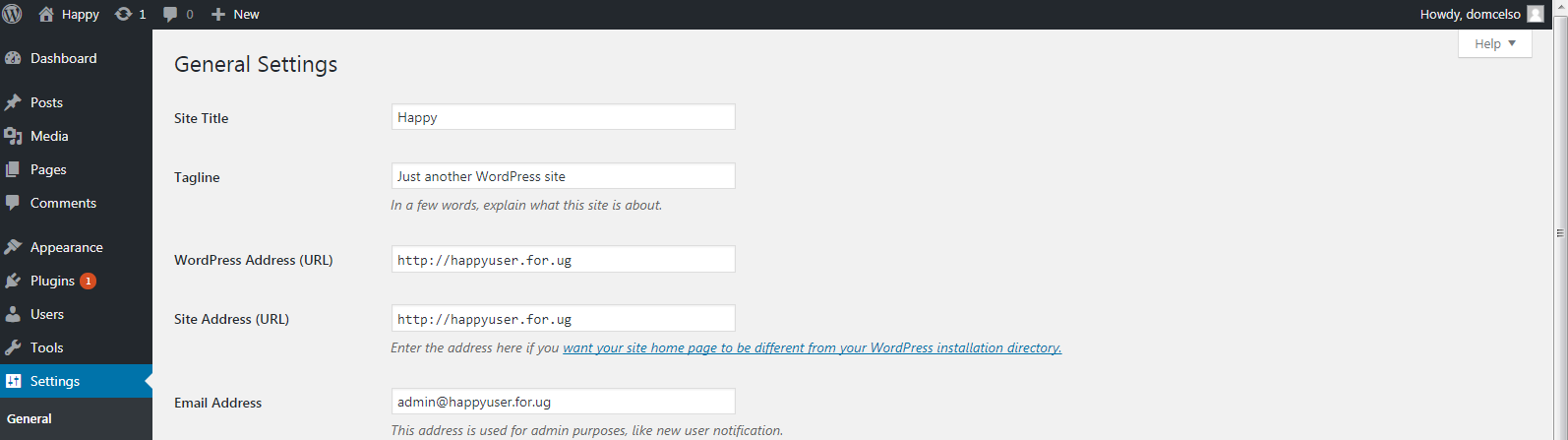Focus the Site Title input field

point(563,117)
